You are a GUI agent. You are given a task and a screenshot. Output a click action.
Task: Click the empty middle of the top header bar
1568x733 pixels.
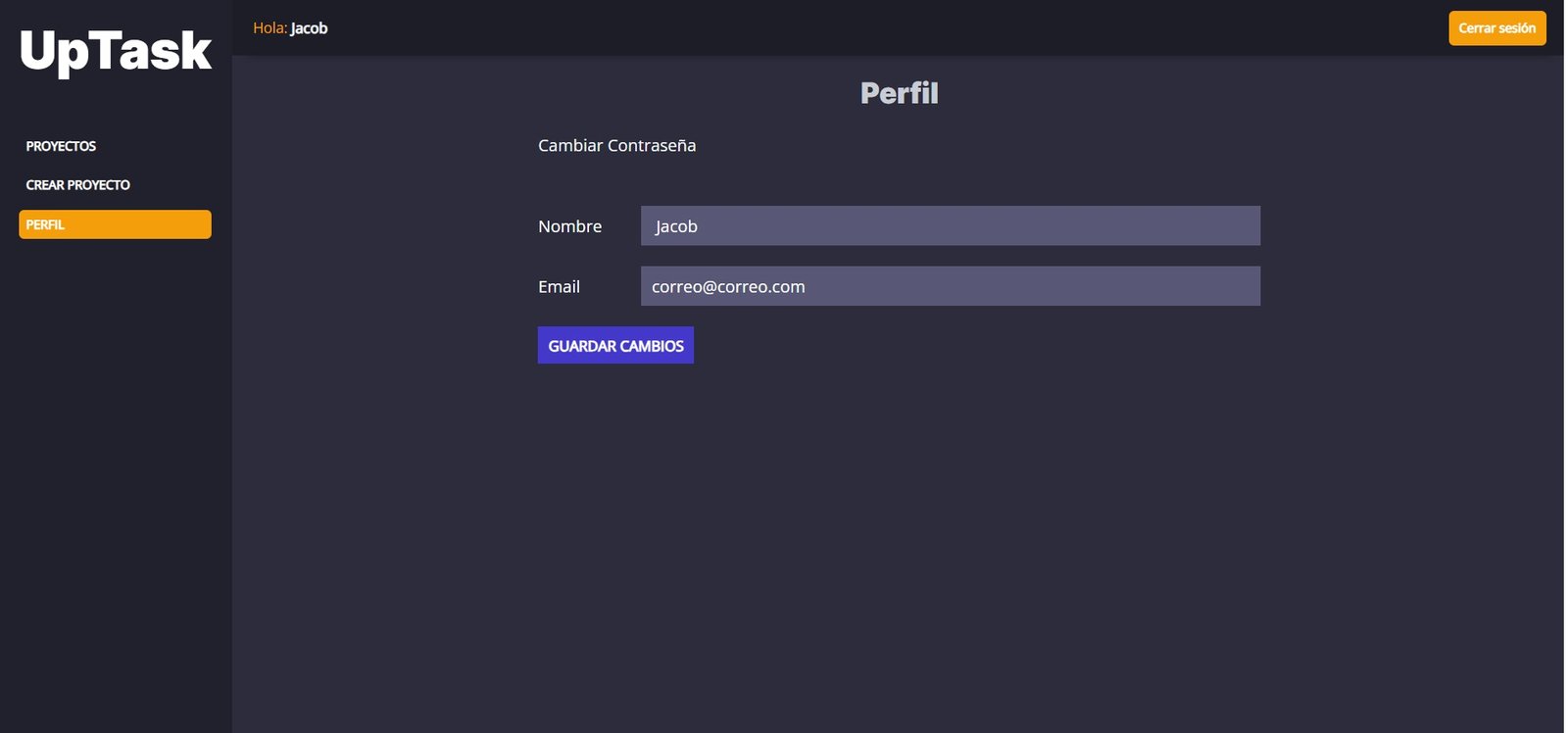tap(882, 27)
